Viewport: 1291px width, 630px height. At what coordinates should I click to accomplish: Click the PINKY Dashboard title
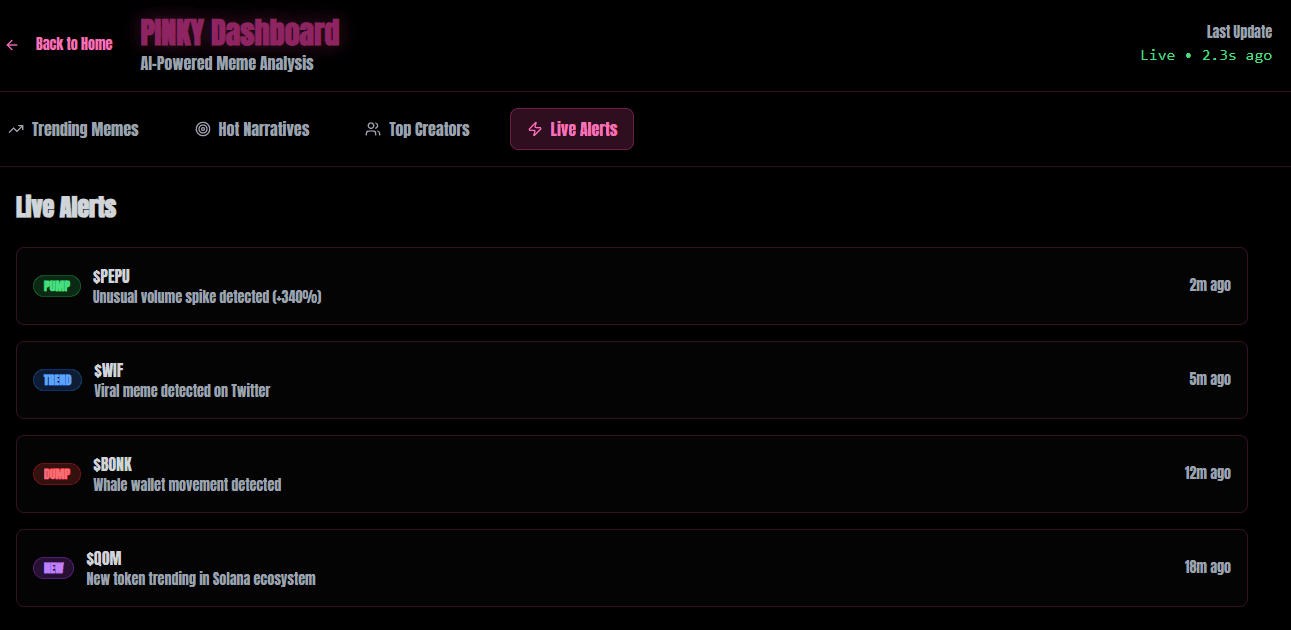tap(240, 33)
